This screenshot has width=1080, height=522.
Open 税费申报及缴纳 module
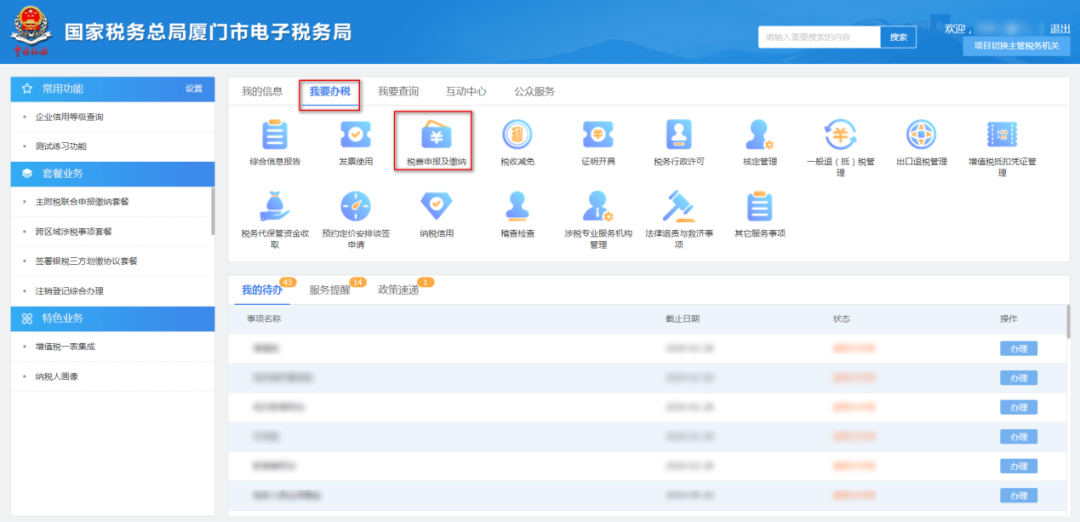coord(436,135)
